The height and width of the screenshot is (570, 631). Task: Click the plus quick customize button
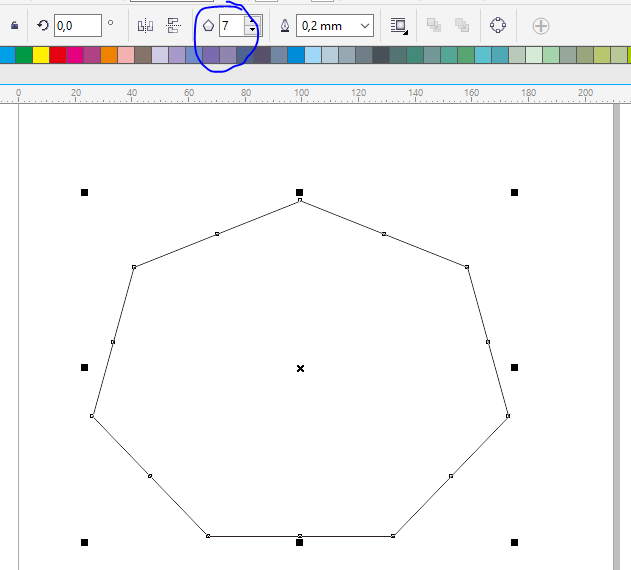click(x=541, y=26)
